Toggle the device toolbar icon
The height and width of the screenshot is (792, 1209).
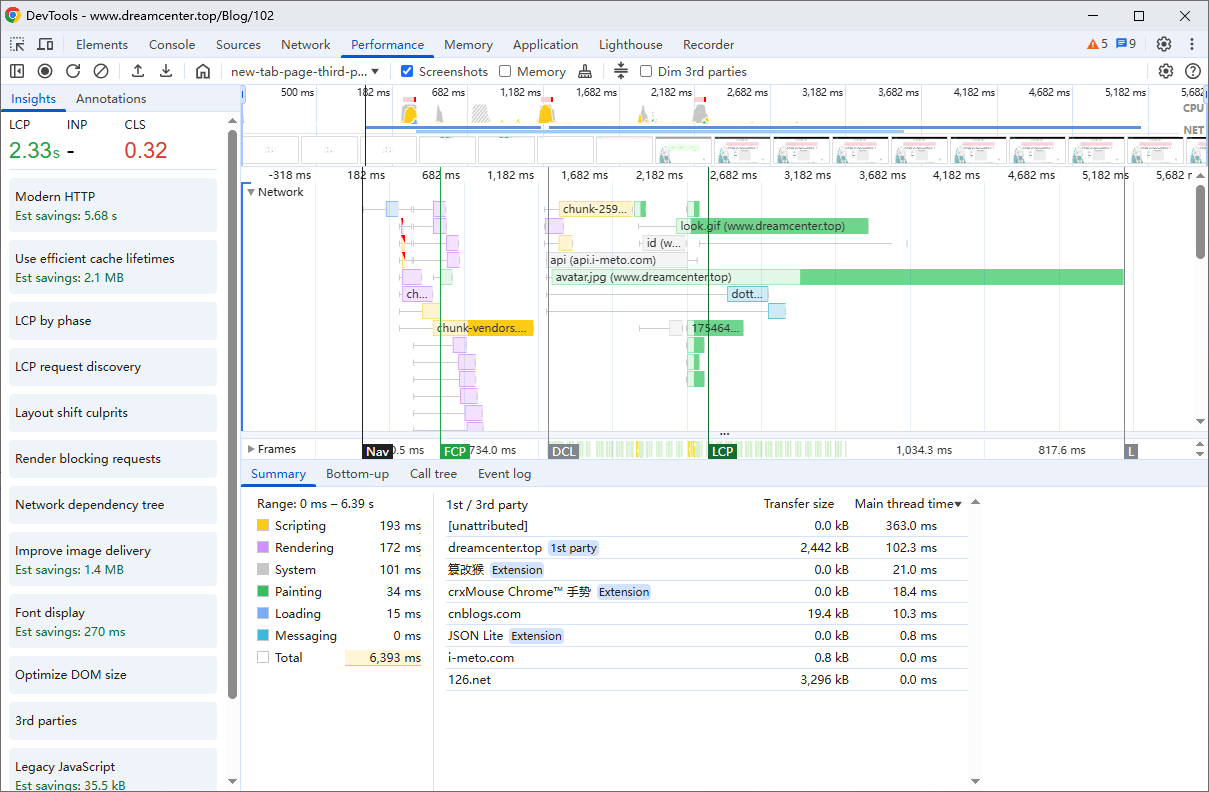click(x=45, y=44)
